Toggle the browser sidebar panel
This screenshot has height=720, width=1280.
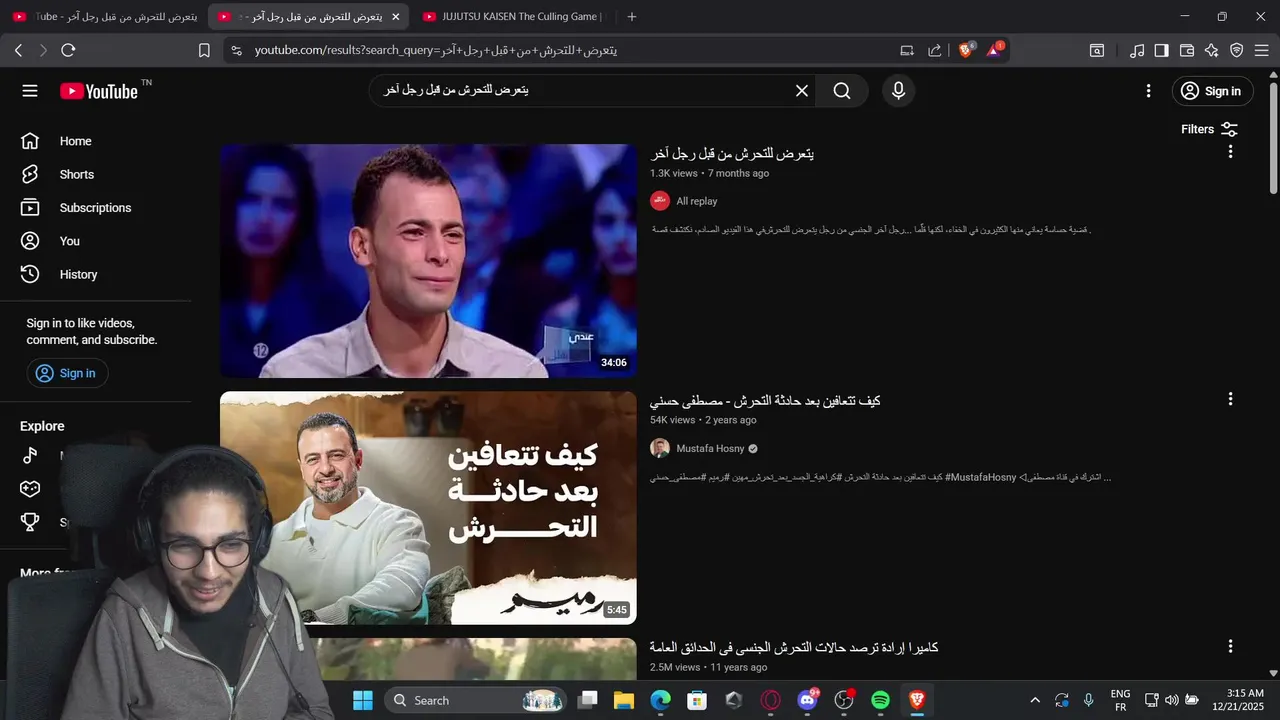[x=1162, y=50]
